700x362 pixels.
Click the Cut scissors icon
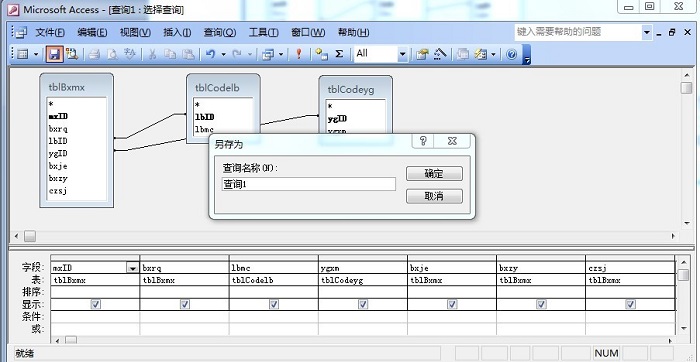click(153, 54)
